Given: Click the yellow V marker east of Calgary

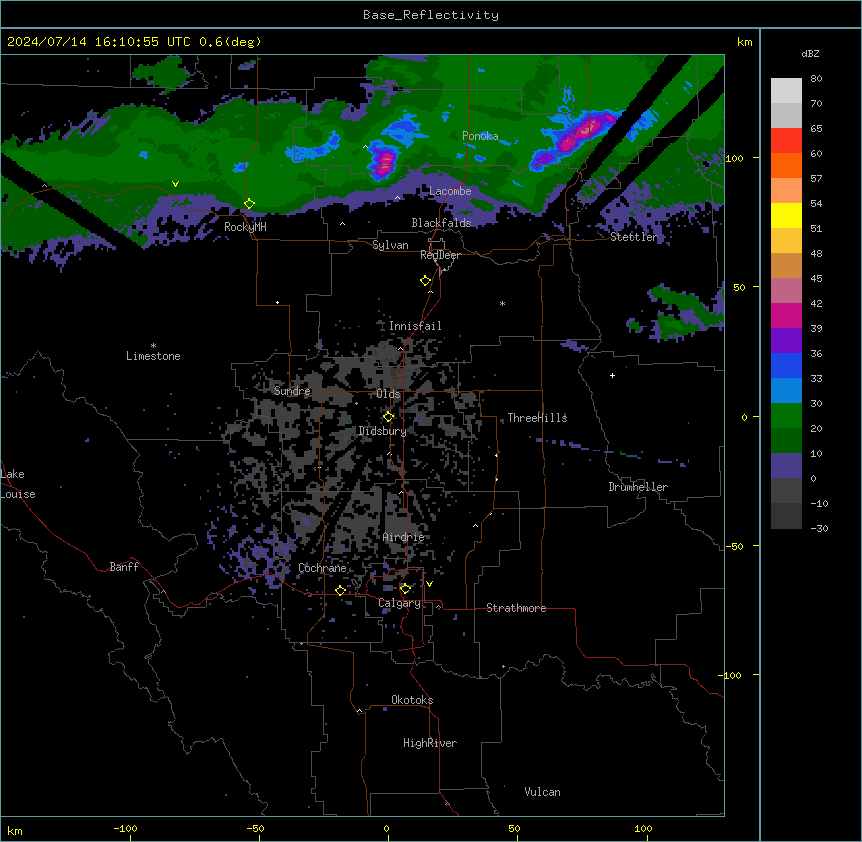Looking at the screenshot, I should point(429,584).
